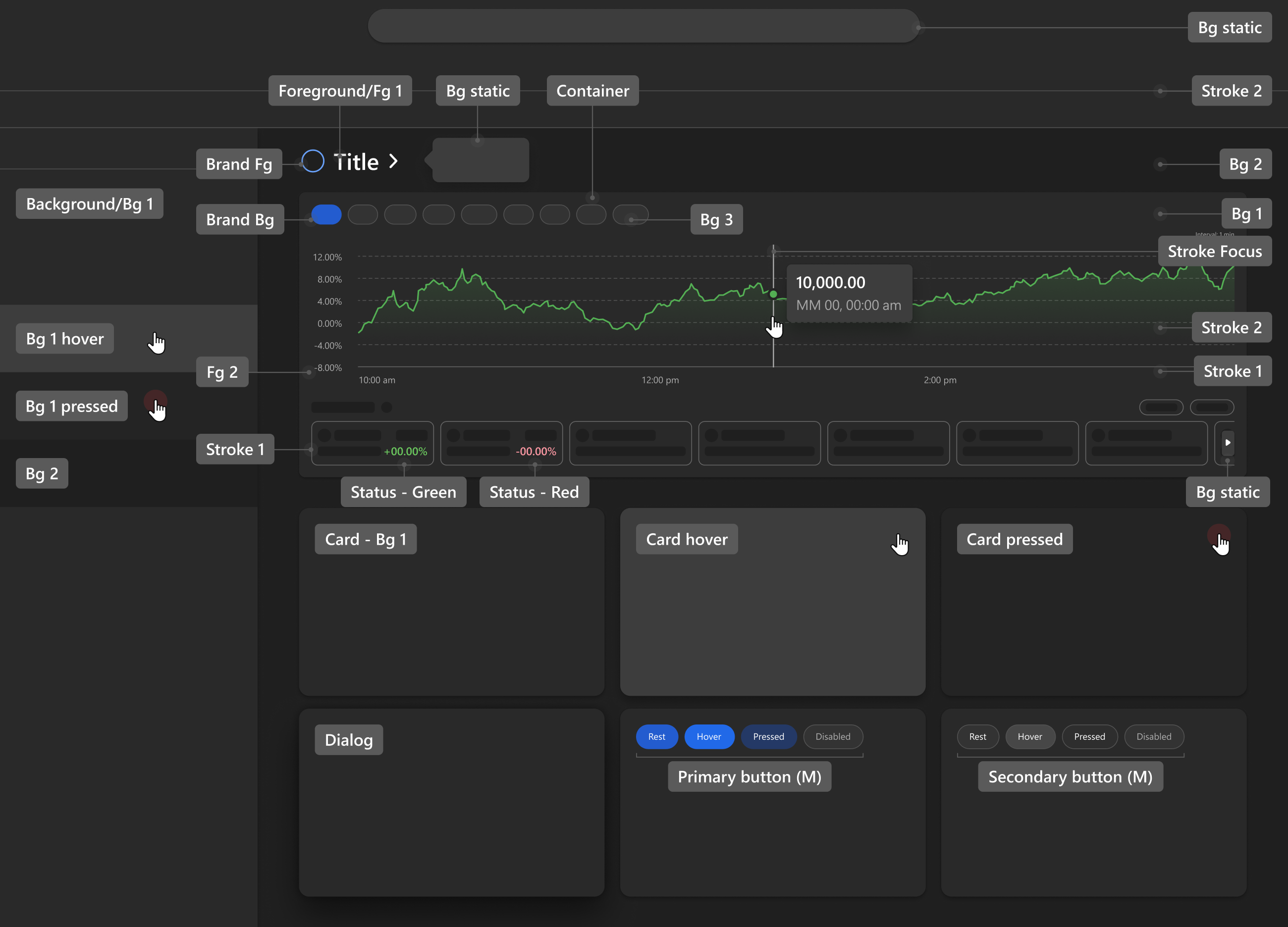Click the '8.00%' axis label
Viewport: 1288px width, 927px height.
click(329, 279)
